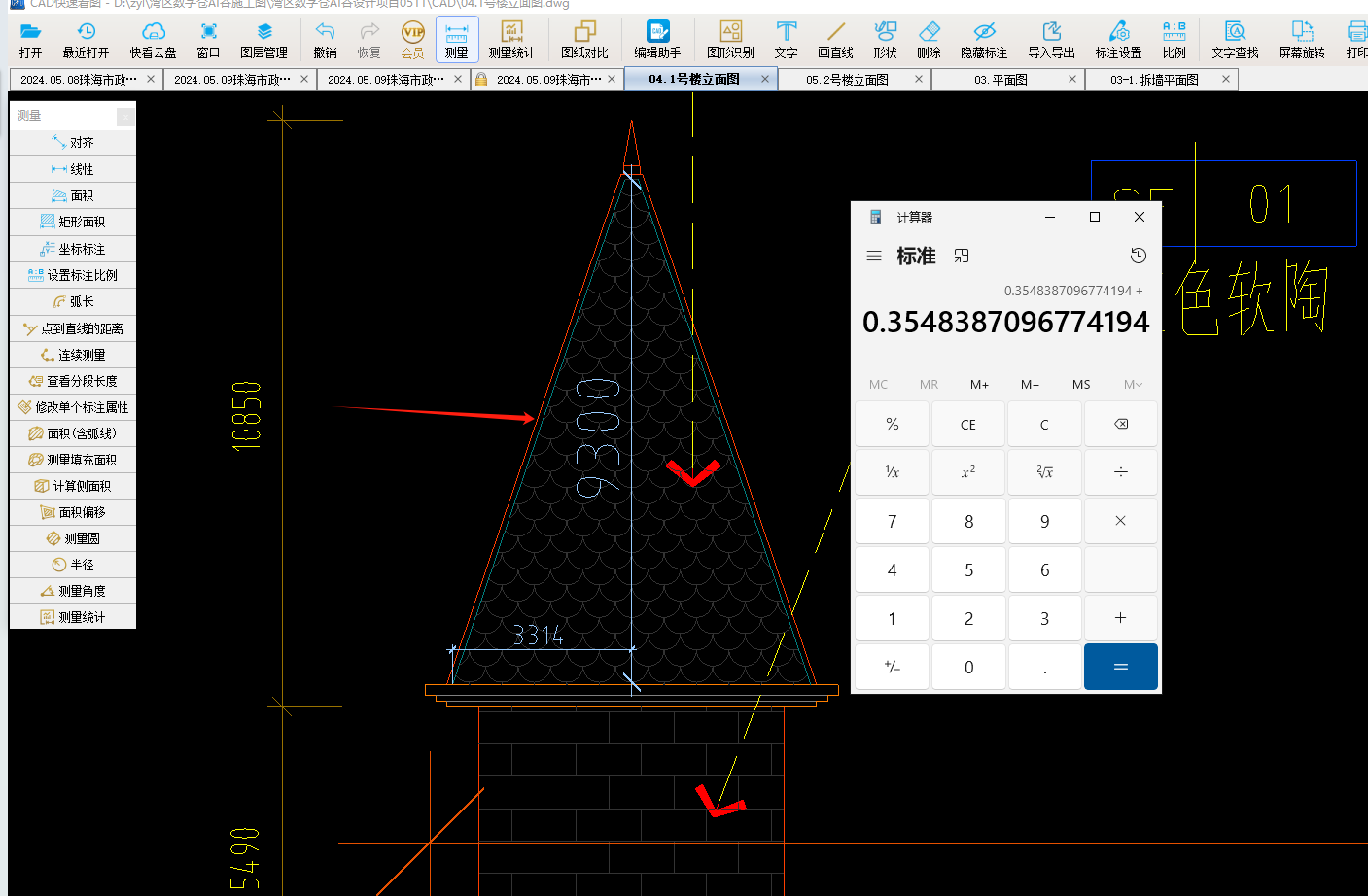1368x896 pixels.
Task: Select 测量角度 angle tool
Action: point(73,591)
